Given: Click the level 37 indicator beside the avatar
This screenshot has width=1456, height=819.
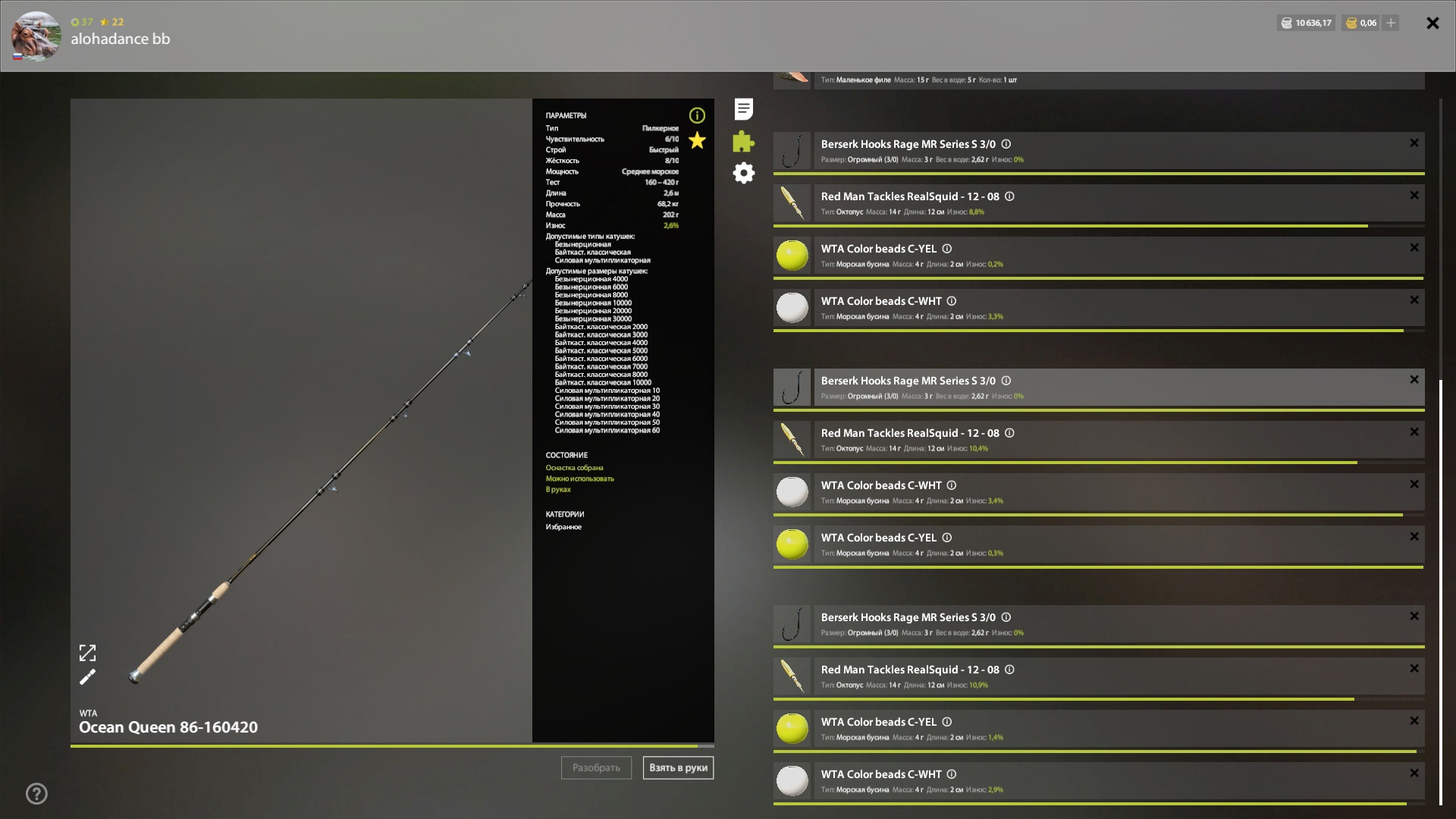Looking at the screenshot, I should coord(82,22).
